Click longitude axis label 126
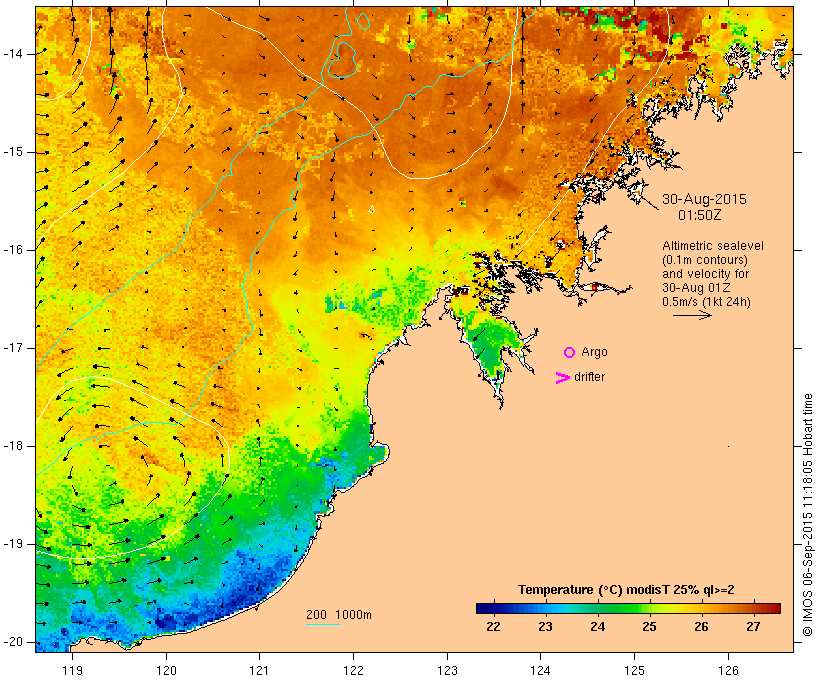The width and height of the screenshot is (820, 680). click(728, 670)
